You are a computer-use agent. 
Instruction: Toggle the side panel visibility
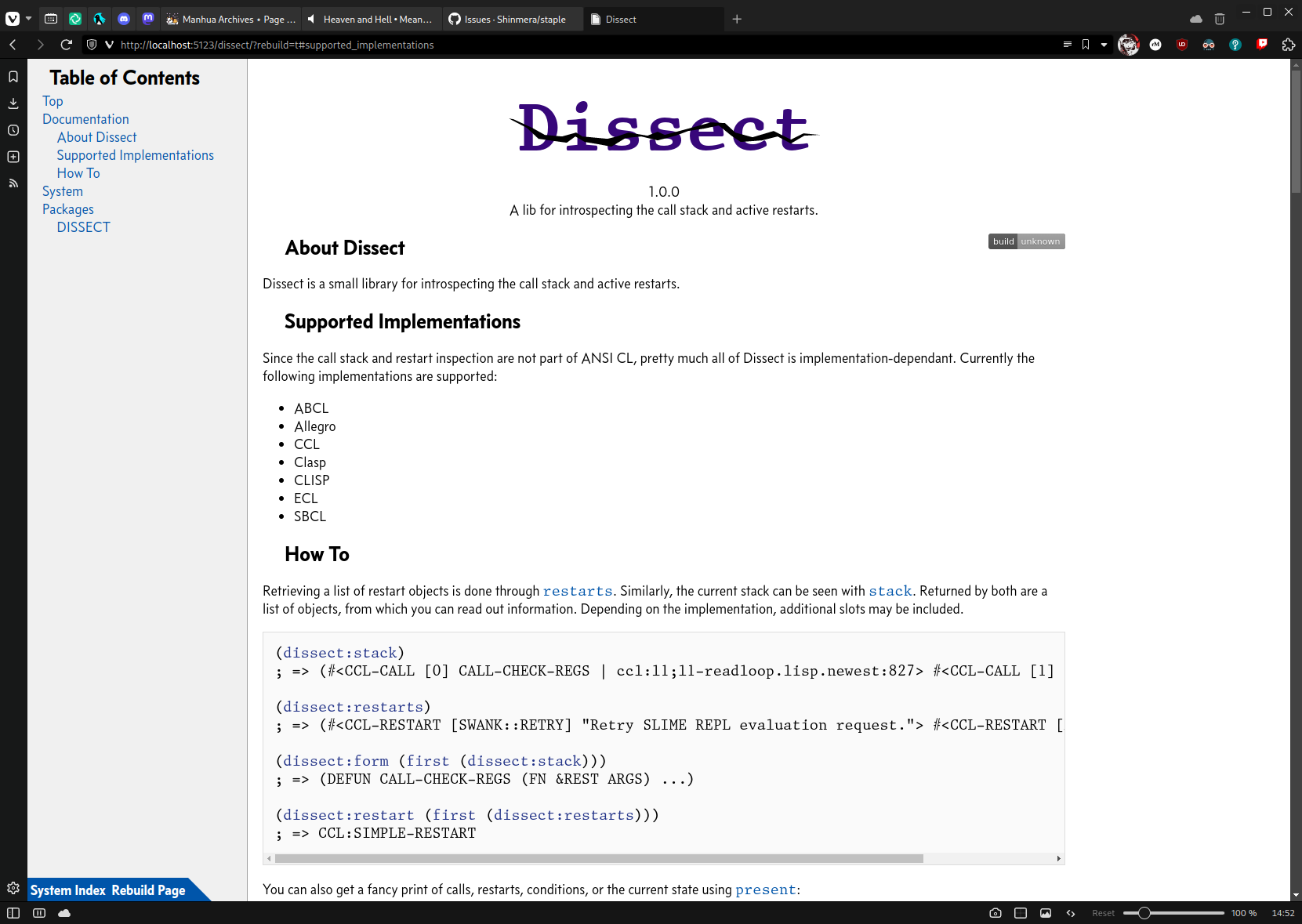pyautogui.click(x=13, y=913)
